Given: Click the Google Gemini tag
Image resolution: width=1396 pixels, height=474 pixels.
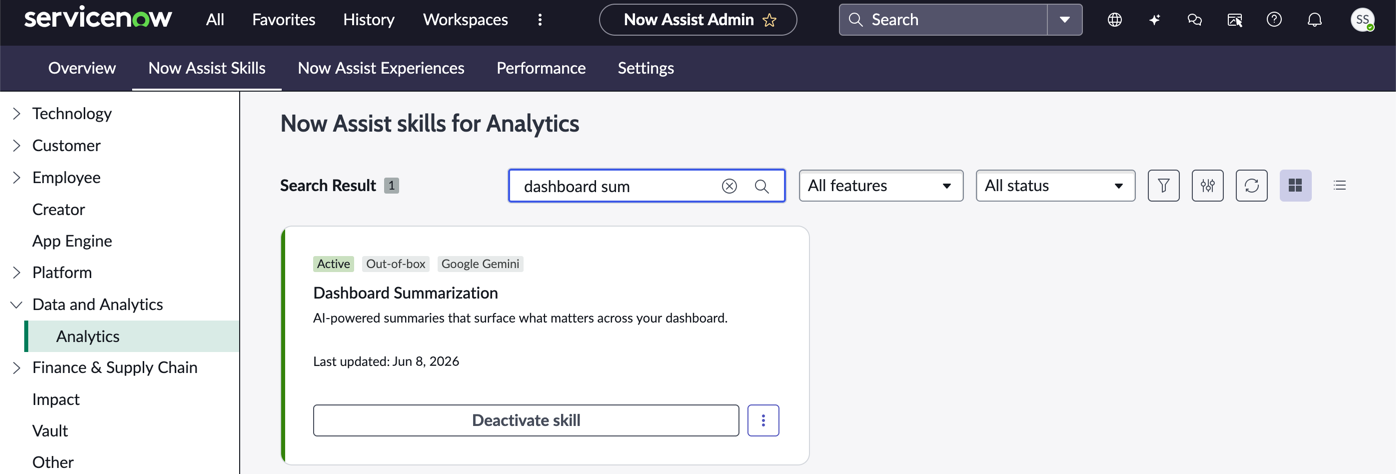Looking at the screenshot, I should 480,264.
